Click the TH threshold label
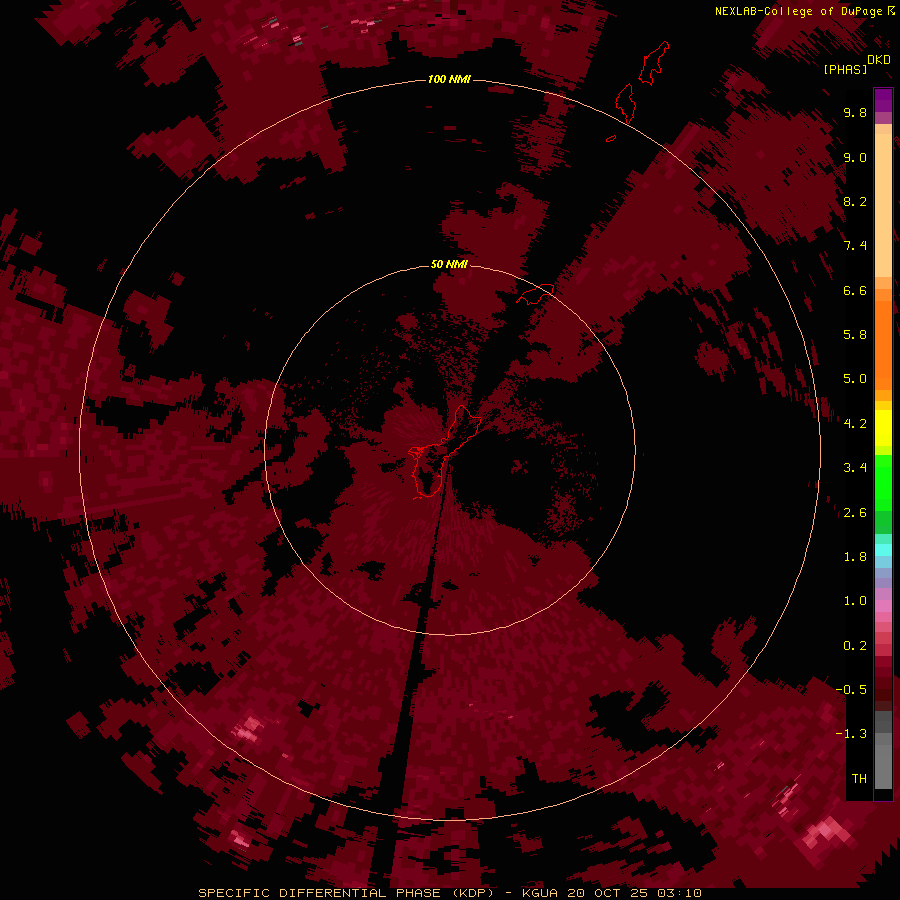 859,779
